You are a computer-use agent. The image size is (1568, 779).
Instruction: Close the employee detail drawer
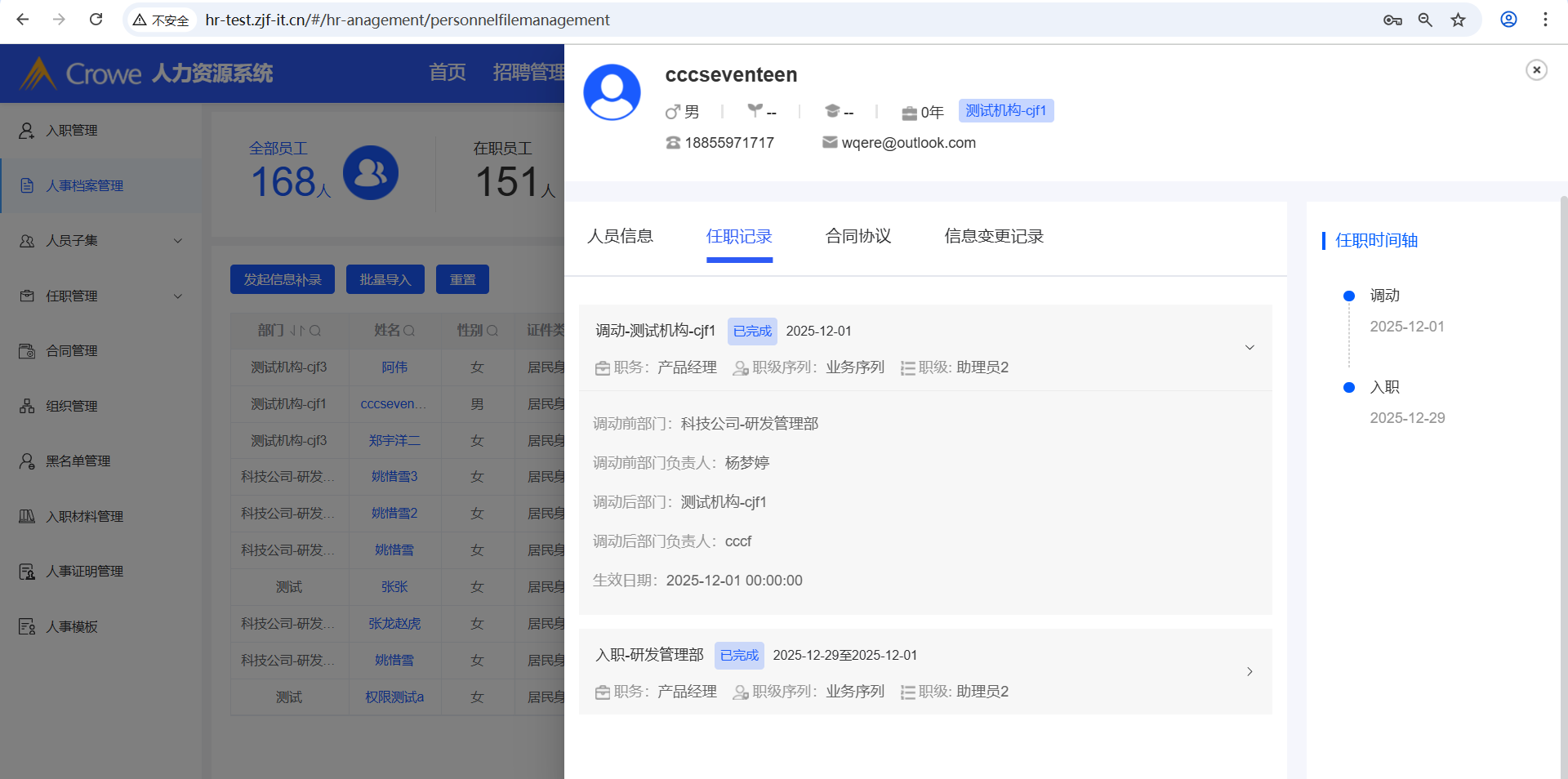1536,70
